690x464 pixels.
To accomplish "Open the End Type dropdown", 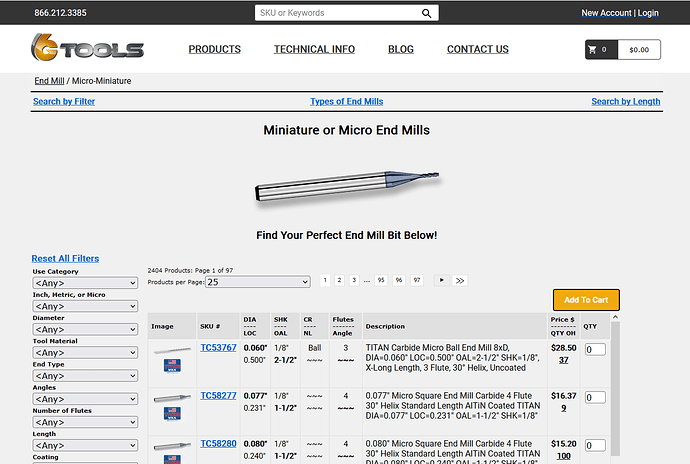I will click(85, 376).
